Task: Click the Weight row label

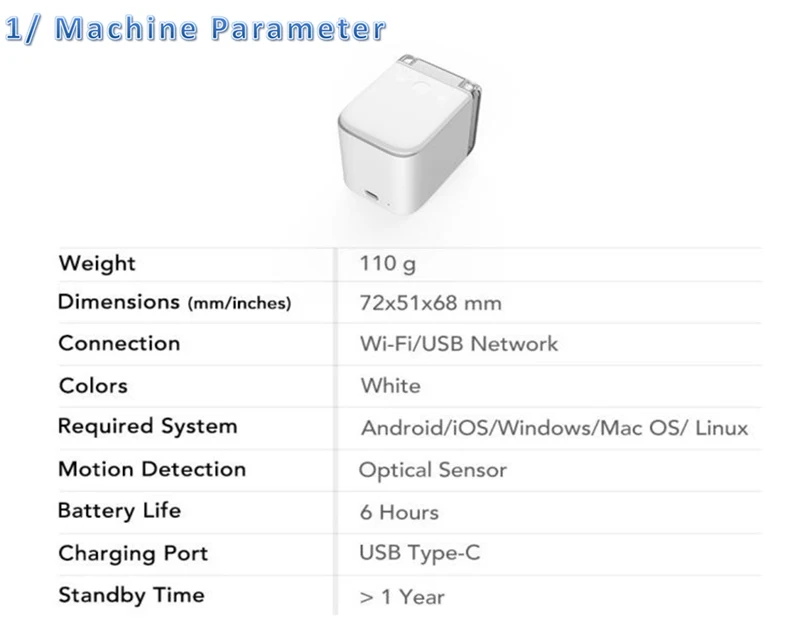Action: pos(97,264)
